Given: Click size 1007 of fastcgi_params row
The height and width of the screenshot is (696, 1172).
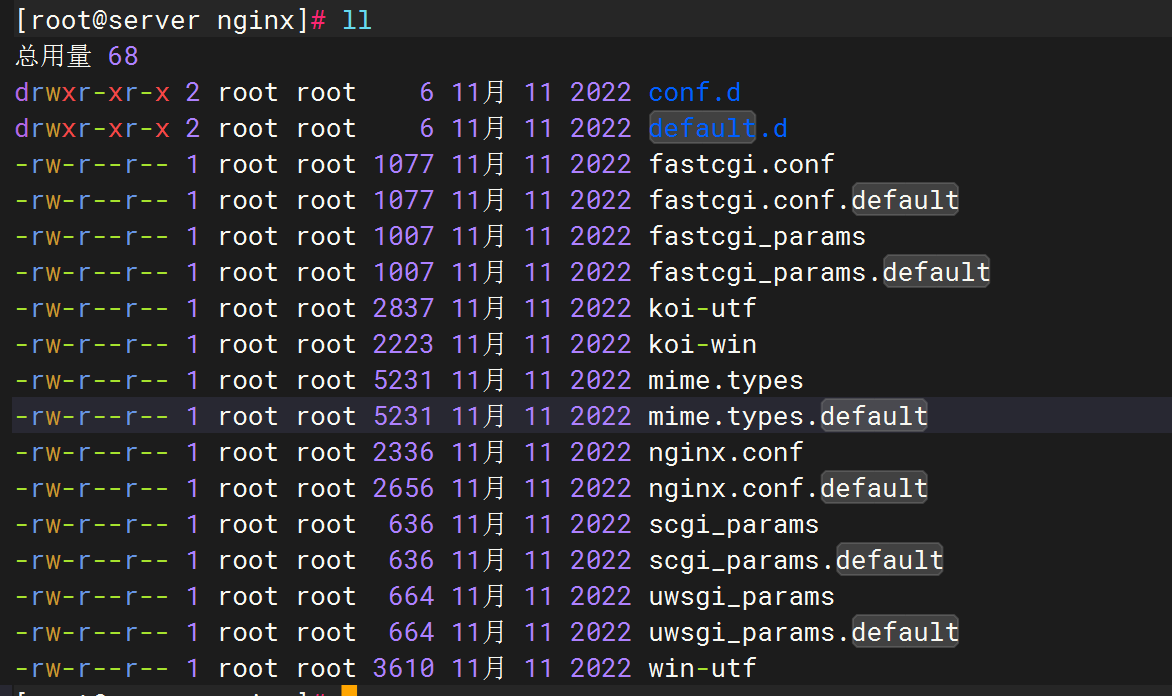Looking at the screenshot, I should click(x=403, y=236).
